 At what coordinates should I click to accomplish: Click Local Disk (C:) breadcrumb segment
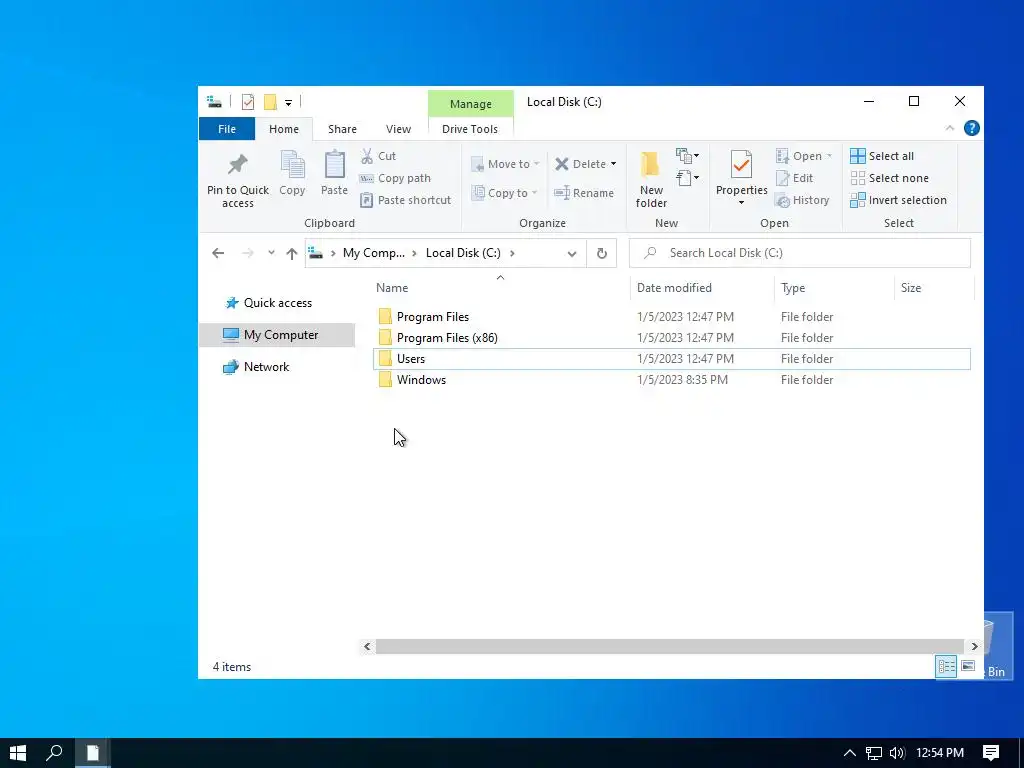click(463, 253)
